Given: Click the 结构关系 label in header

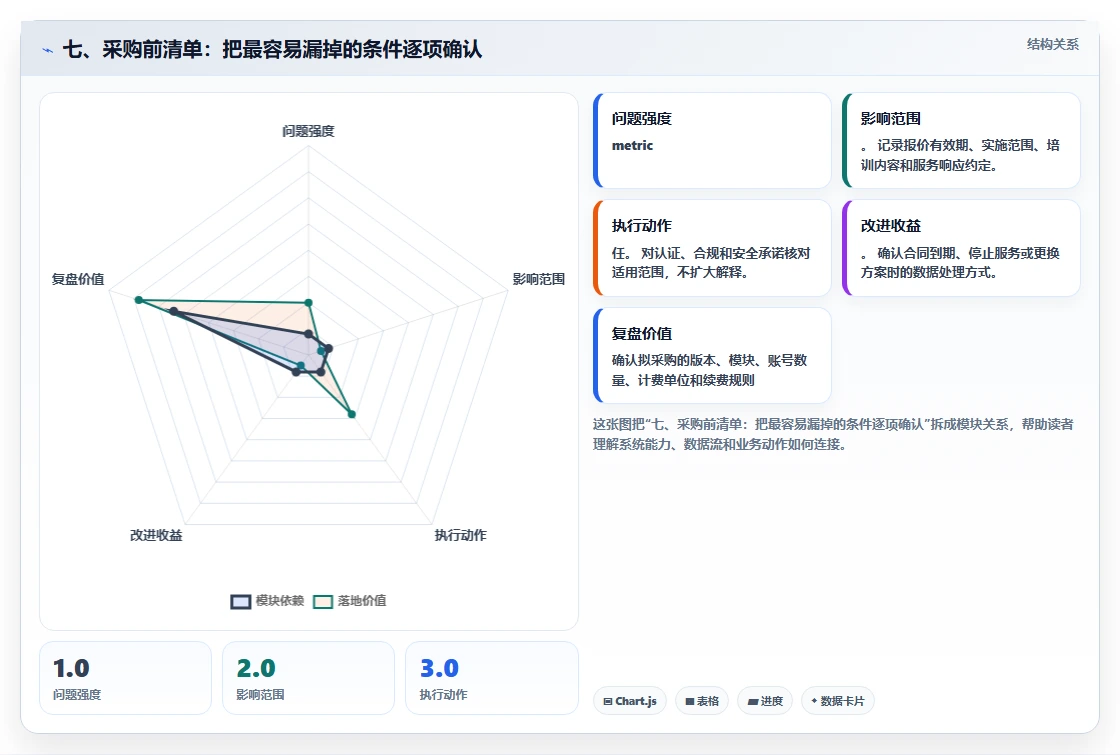Looking at the screenshot, I should [1053, 44].
